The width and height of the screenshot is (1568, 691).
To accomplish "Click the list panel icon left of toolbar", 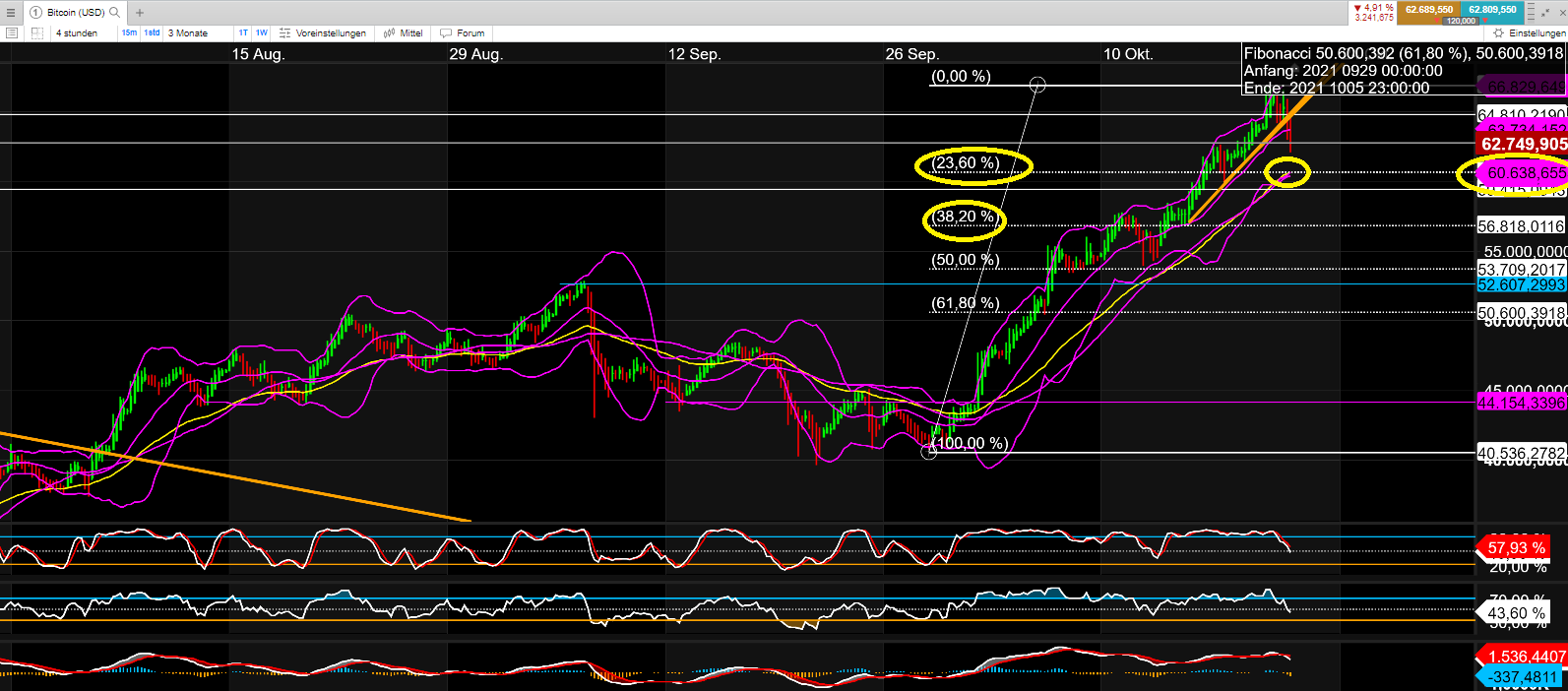I will 12,32.
